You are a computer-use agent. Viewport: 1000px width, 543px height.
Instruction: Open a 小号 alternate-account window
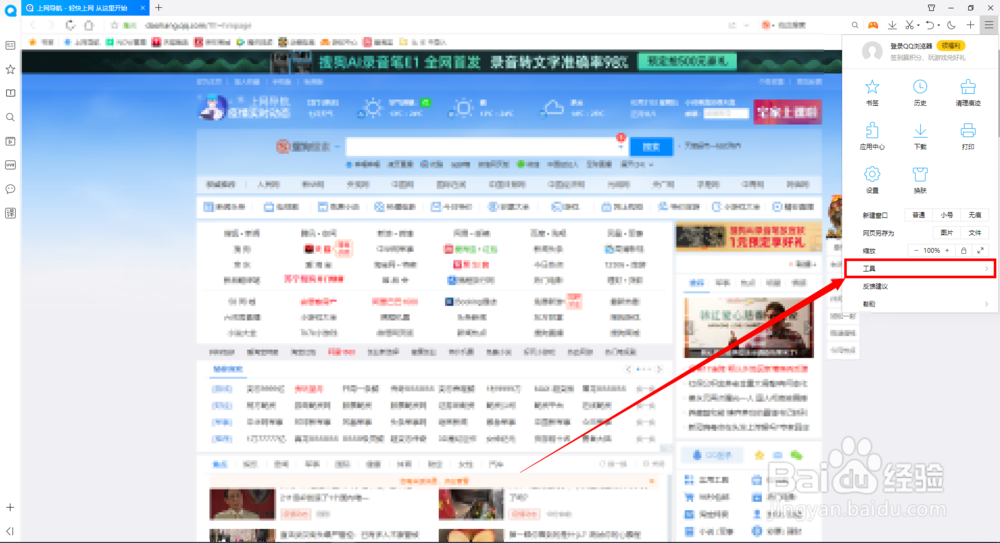point(946,215)
